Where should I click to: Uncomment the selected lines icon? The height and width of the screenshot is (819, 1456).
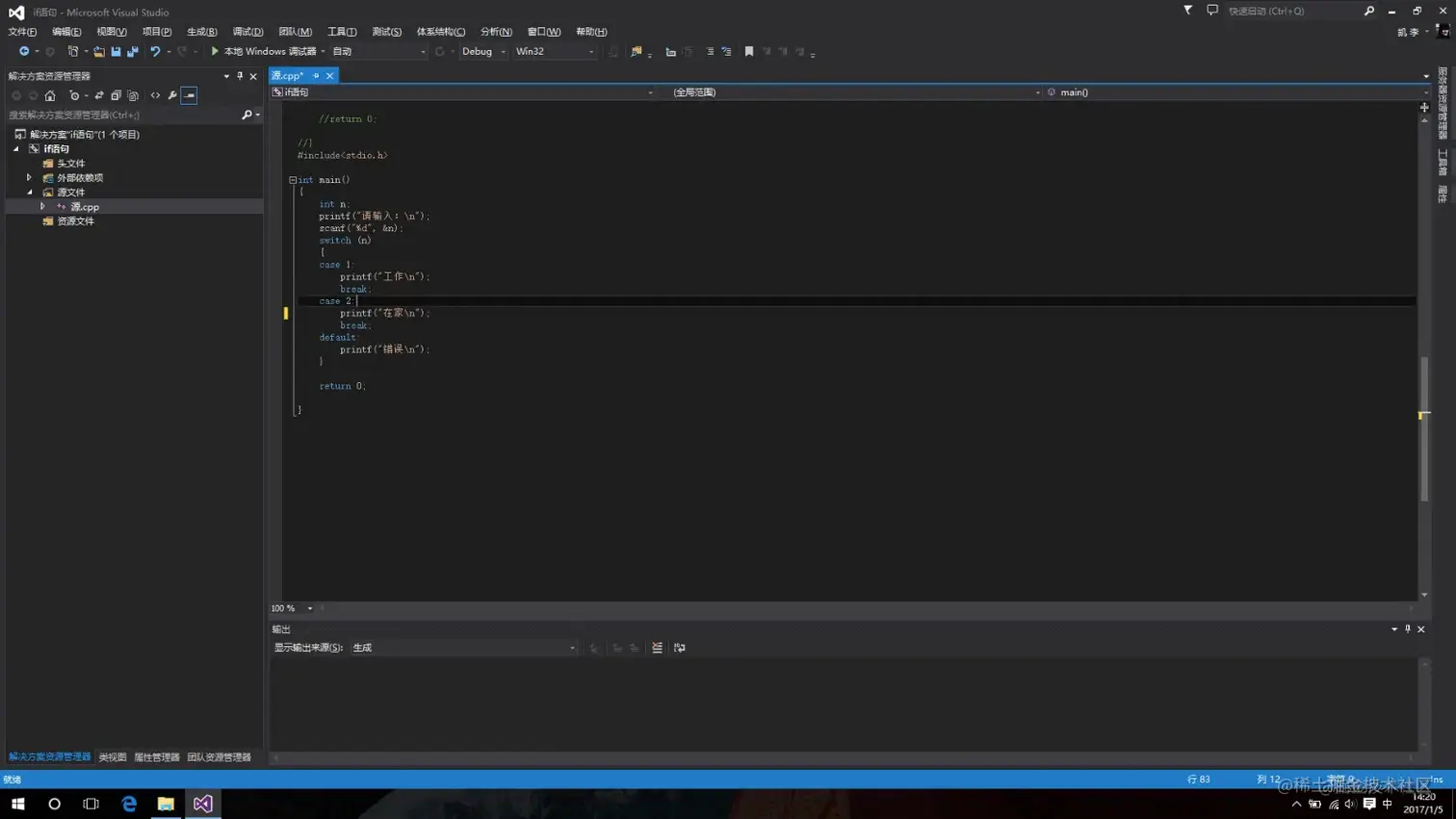tap(726, 52)
